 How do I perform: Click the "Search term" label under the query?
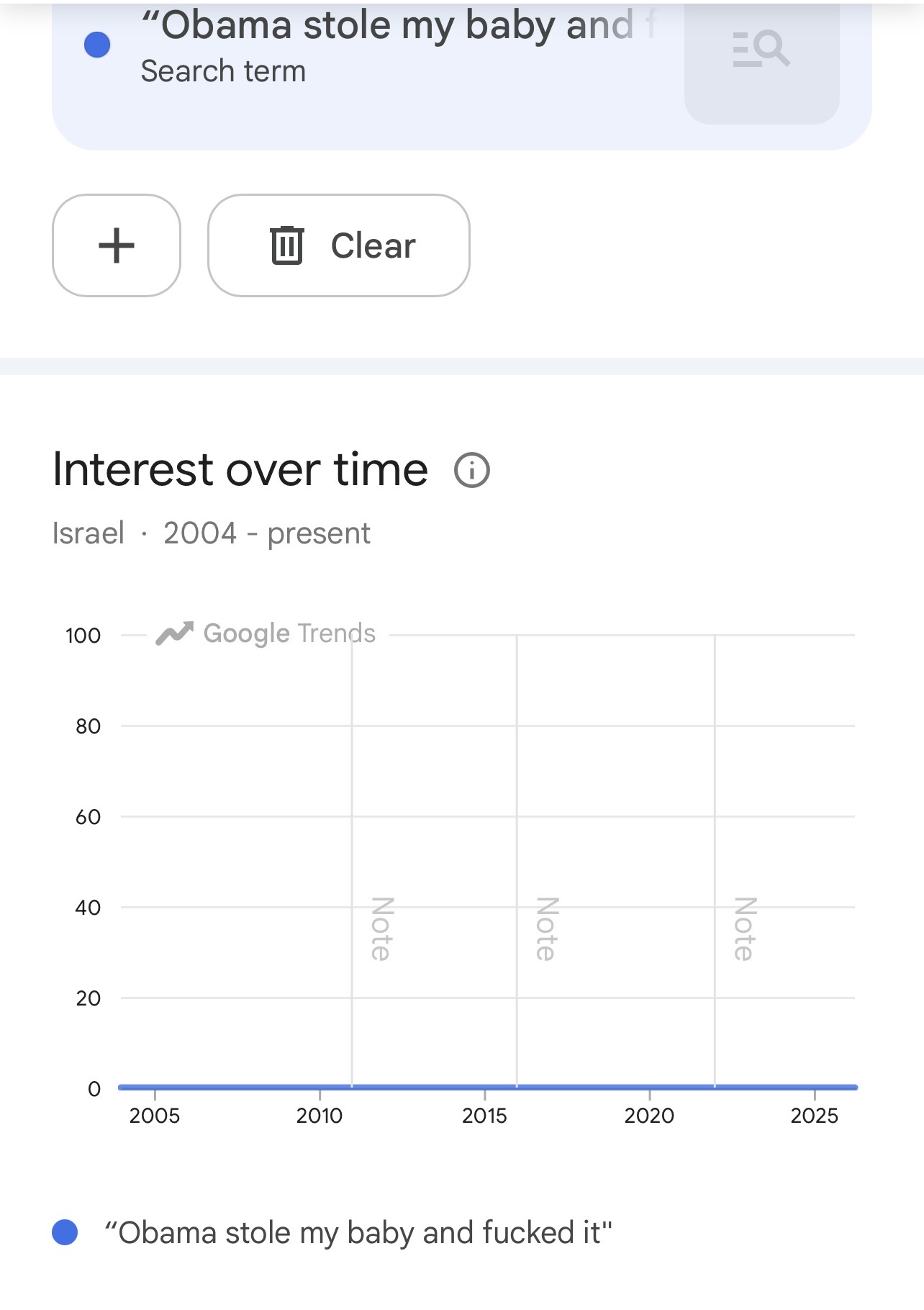tap(223, 71)
